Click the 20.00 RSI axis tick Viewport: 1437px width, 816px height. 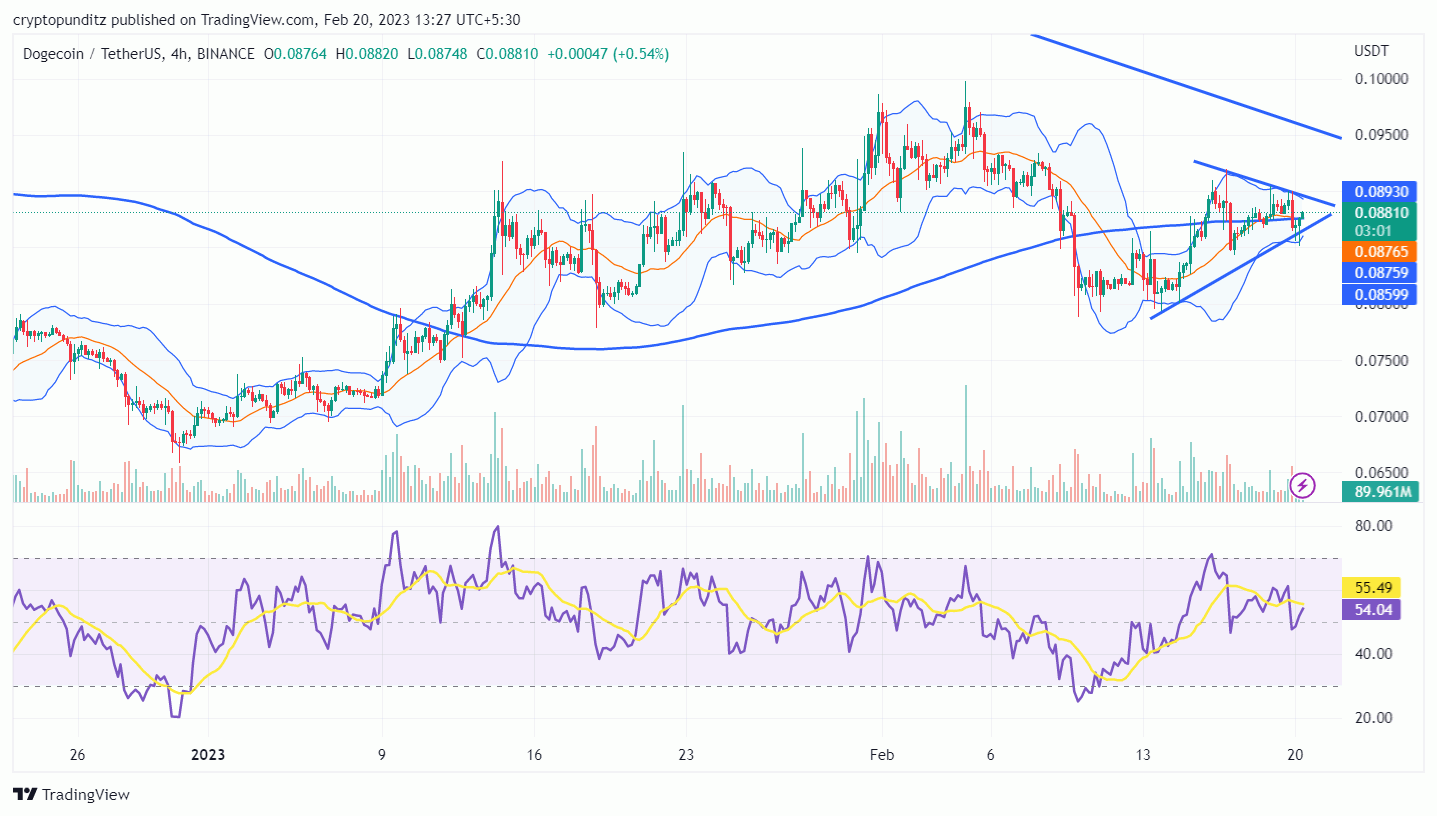tap(1373, 718)
